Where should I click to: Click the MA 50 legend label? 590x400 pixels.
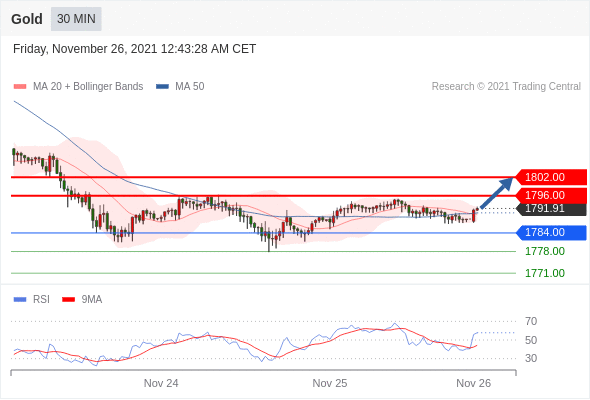pos(190,87)
